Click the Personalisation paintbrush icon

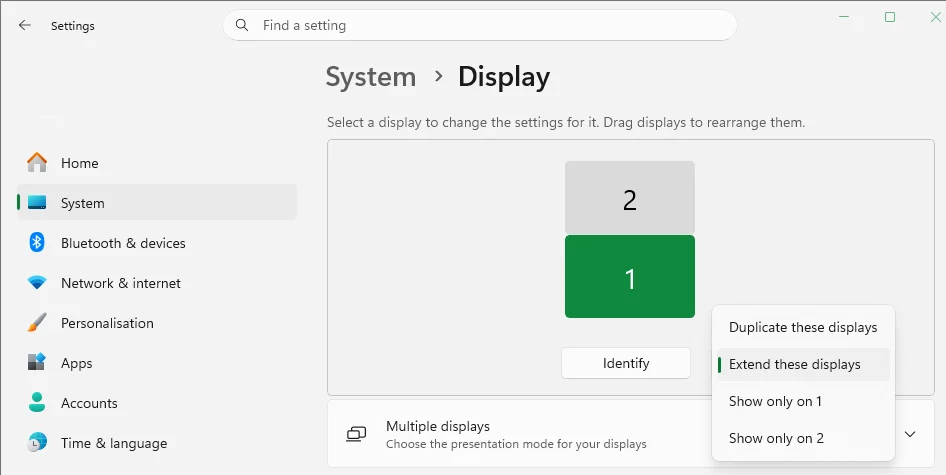coord(37,323)
